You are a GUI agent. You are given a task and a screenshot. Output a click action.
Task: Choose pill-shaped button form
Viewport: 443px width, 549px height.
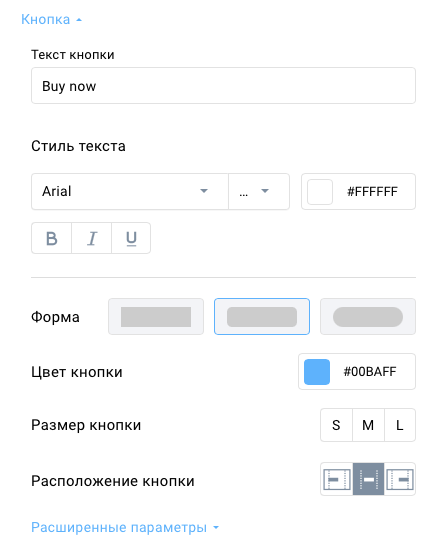tap(368, 317)
